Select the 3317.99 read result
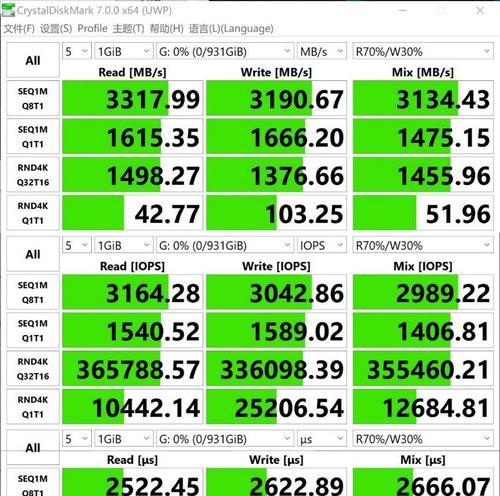Viewport: 500px width, 496px height. point(132,99)
